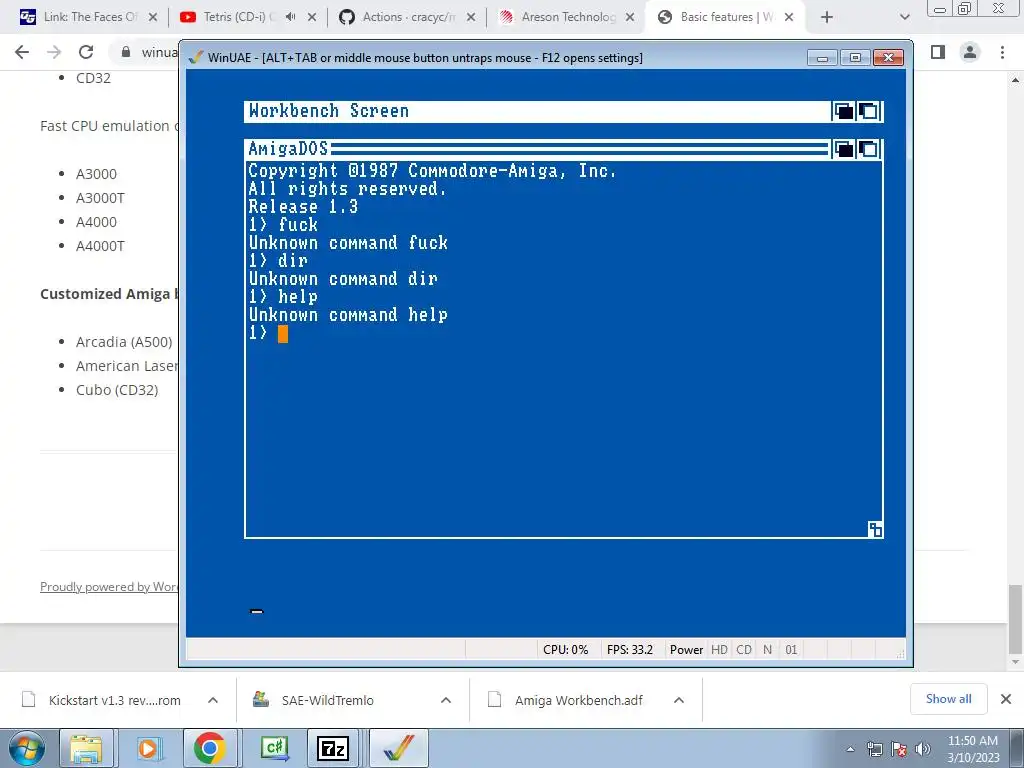
Task: Open taskbar clock and date
Action: click(x=973, y=749)
